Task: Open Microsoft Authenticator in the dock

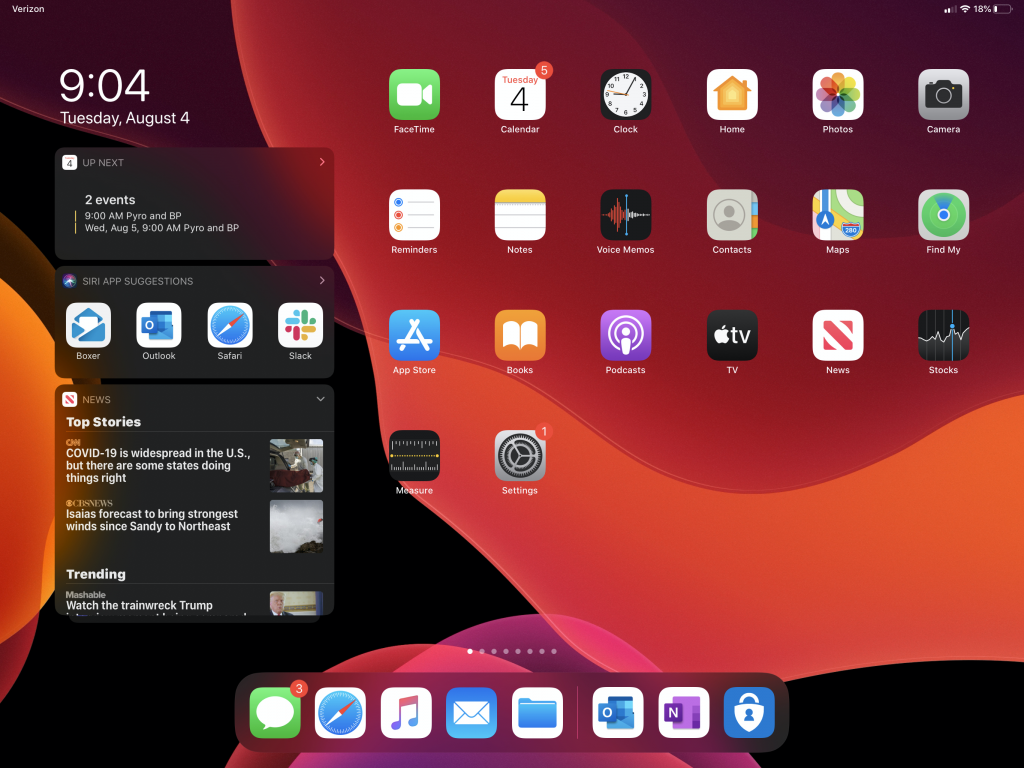Action: [x=749, y=713]
